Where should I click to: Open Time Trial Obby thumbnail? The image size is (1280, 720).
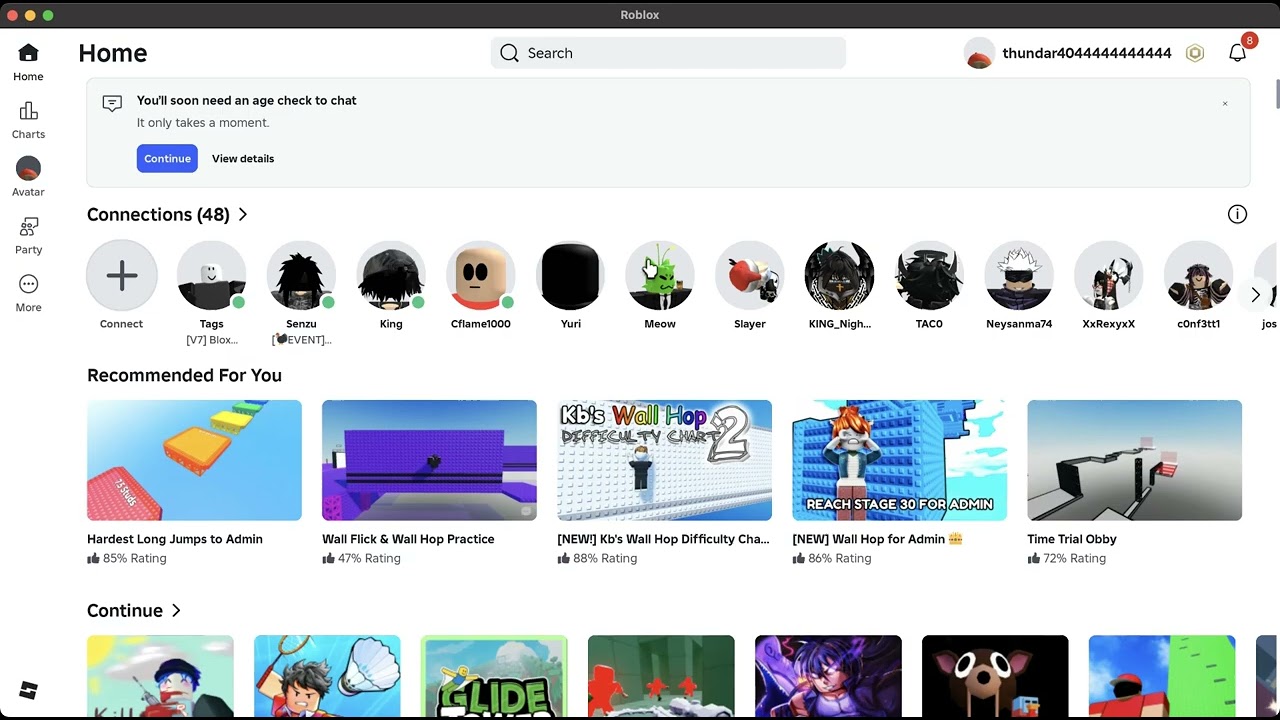(1134, 460)
